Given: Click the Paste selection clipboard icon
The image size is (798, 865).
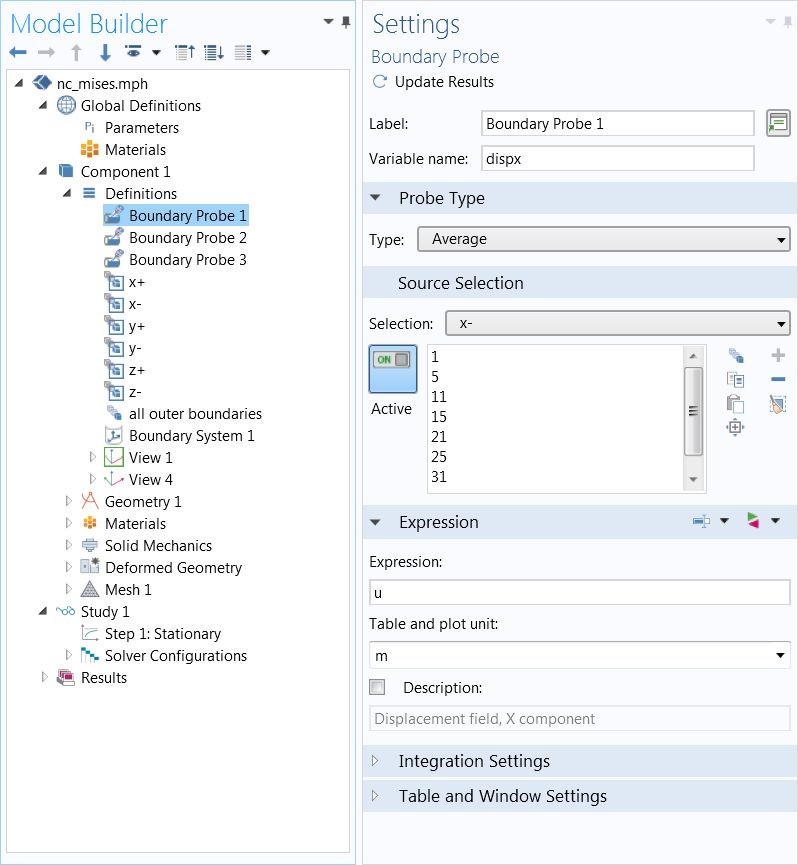Looking at the screenshot, I should click(735, 404).
